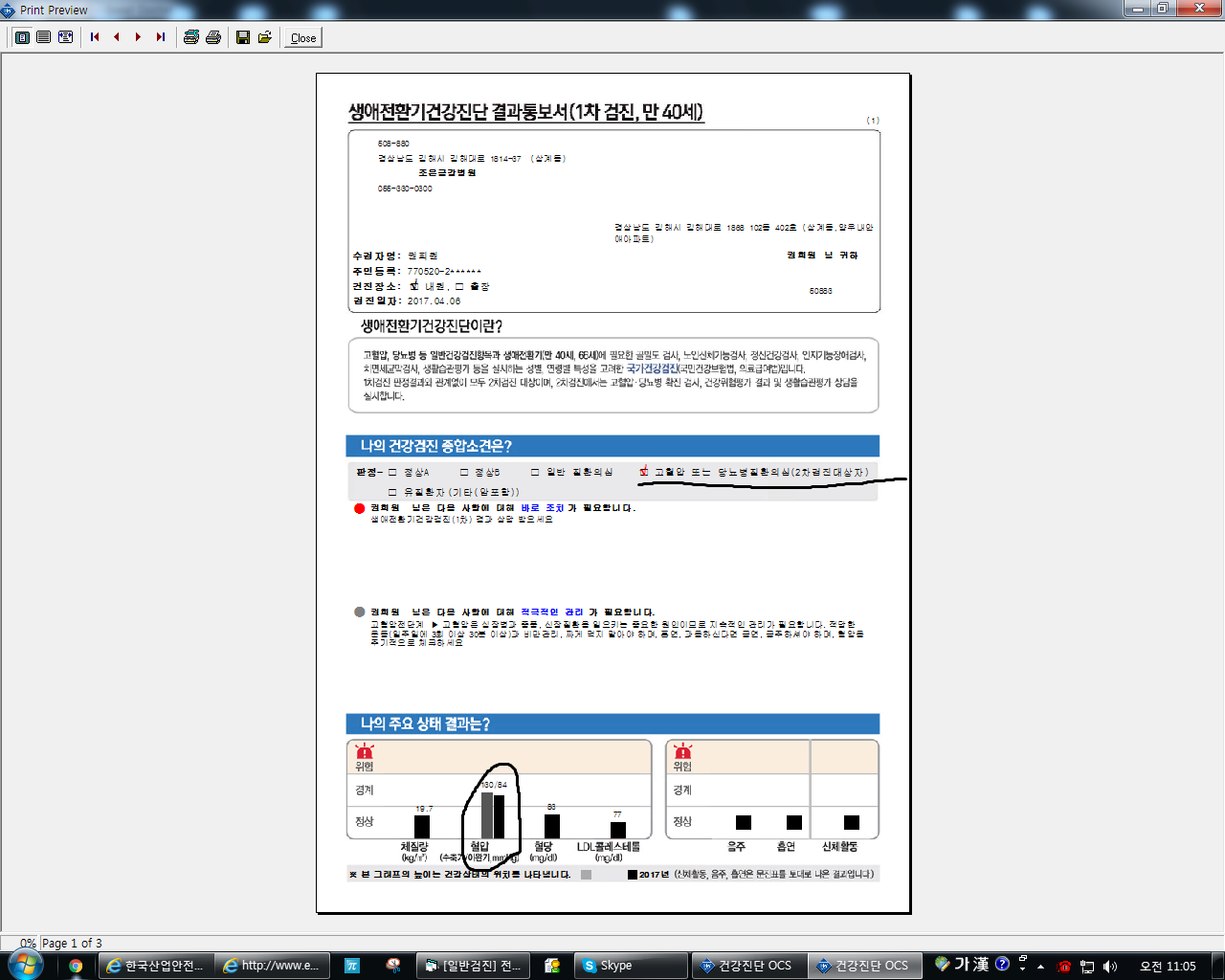The height and width of the screenshot is (980, 1225).
Task: Open the Windows Start menu
Action: (24, 964)
